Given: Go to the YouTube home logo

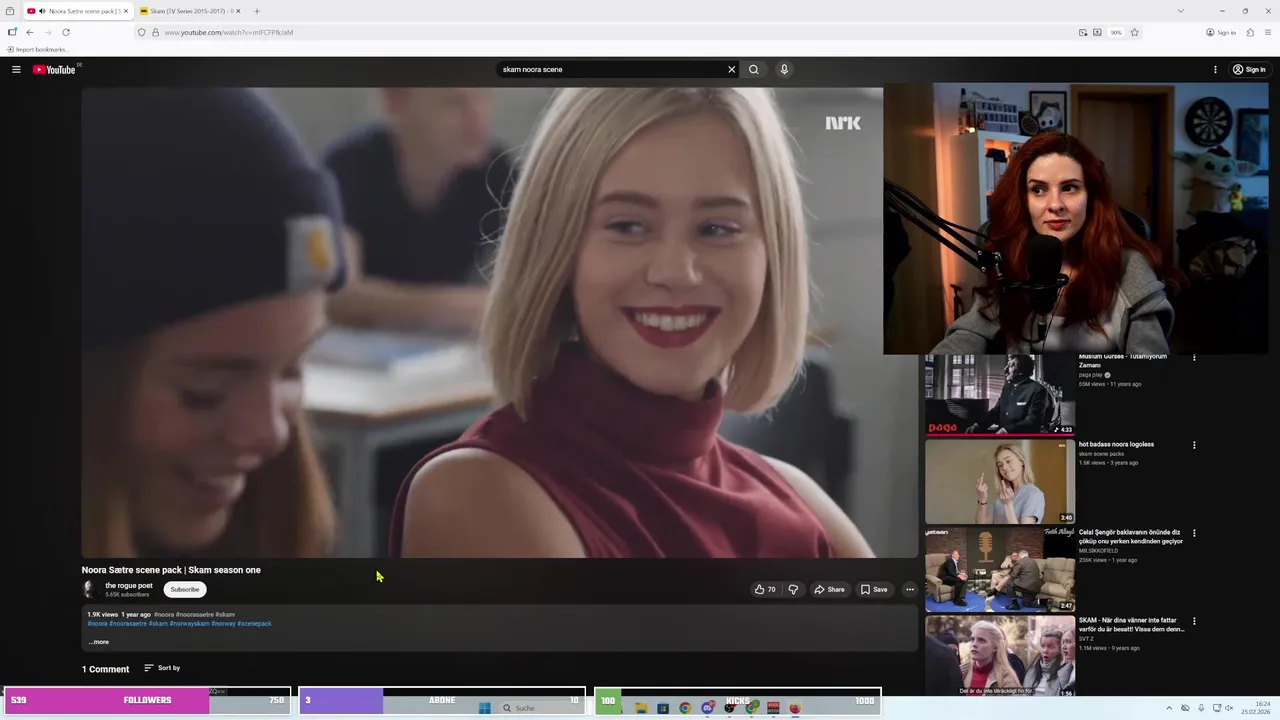Looking at the screenshot, I should (x=54, y=69).
